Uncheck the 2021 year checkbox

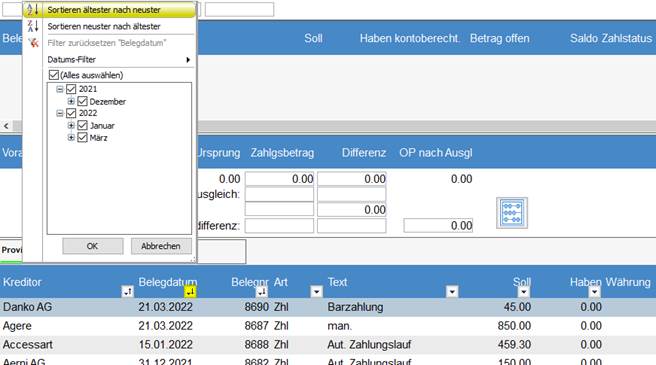click(71, 89)
